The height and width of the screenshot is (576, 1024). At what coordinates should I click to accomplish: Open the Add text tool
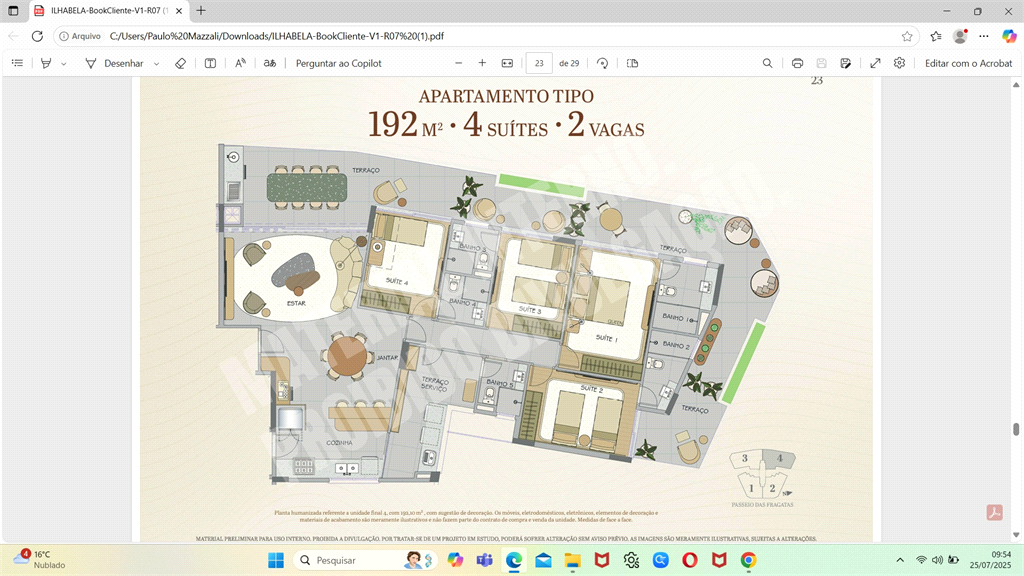tap(211, 62)
